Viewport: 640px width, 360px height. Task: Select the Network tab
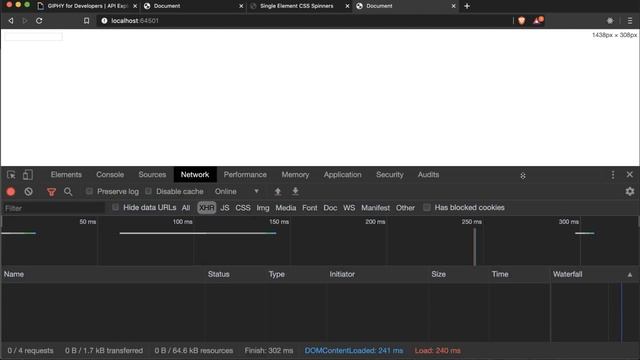[195, 175]
